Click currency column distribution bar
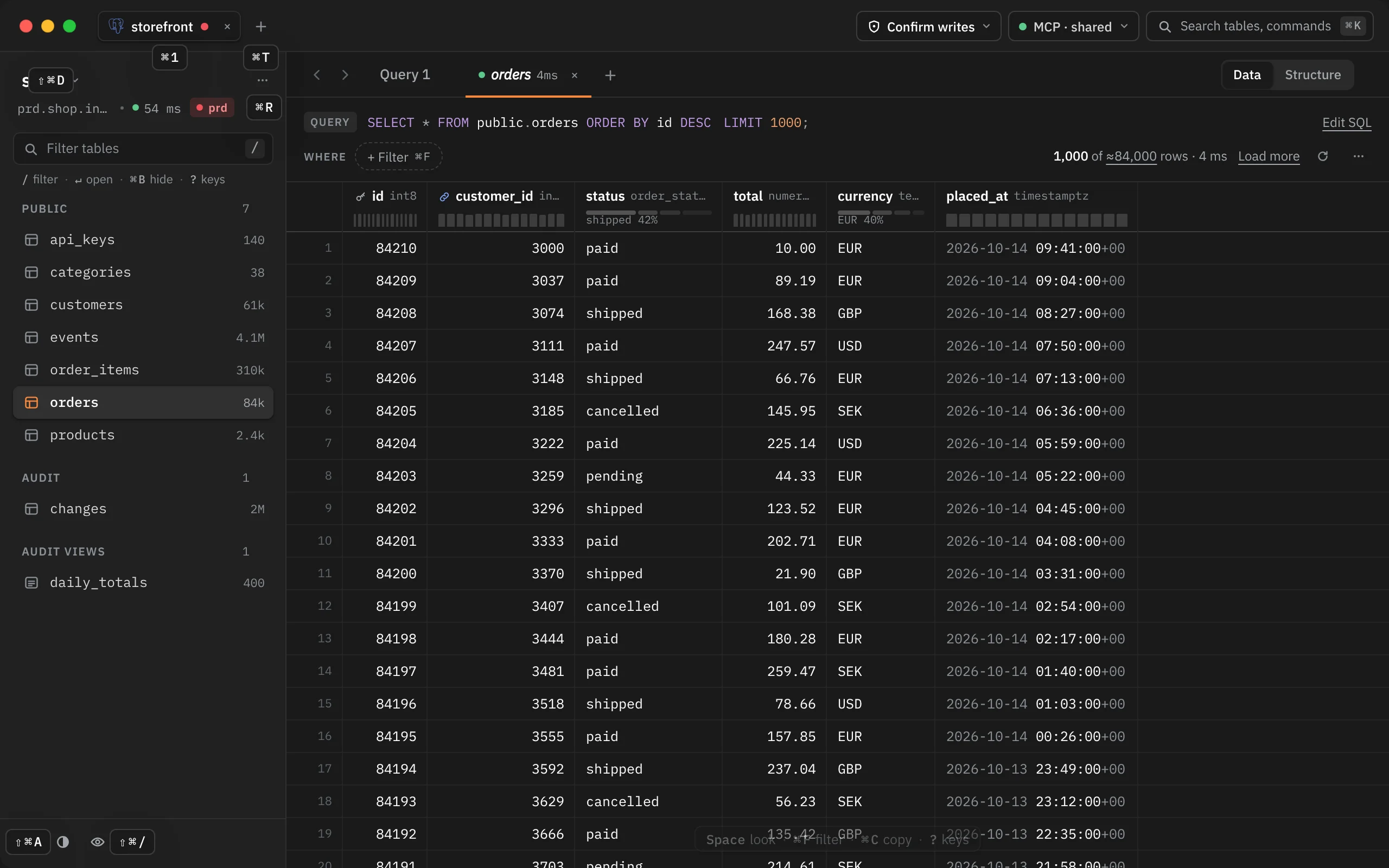This screenshot has width=1389, height=868. 880,213
